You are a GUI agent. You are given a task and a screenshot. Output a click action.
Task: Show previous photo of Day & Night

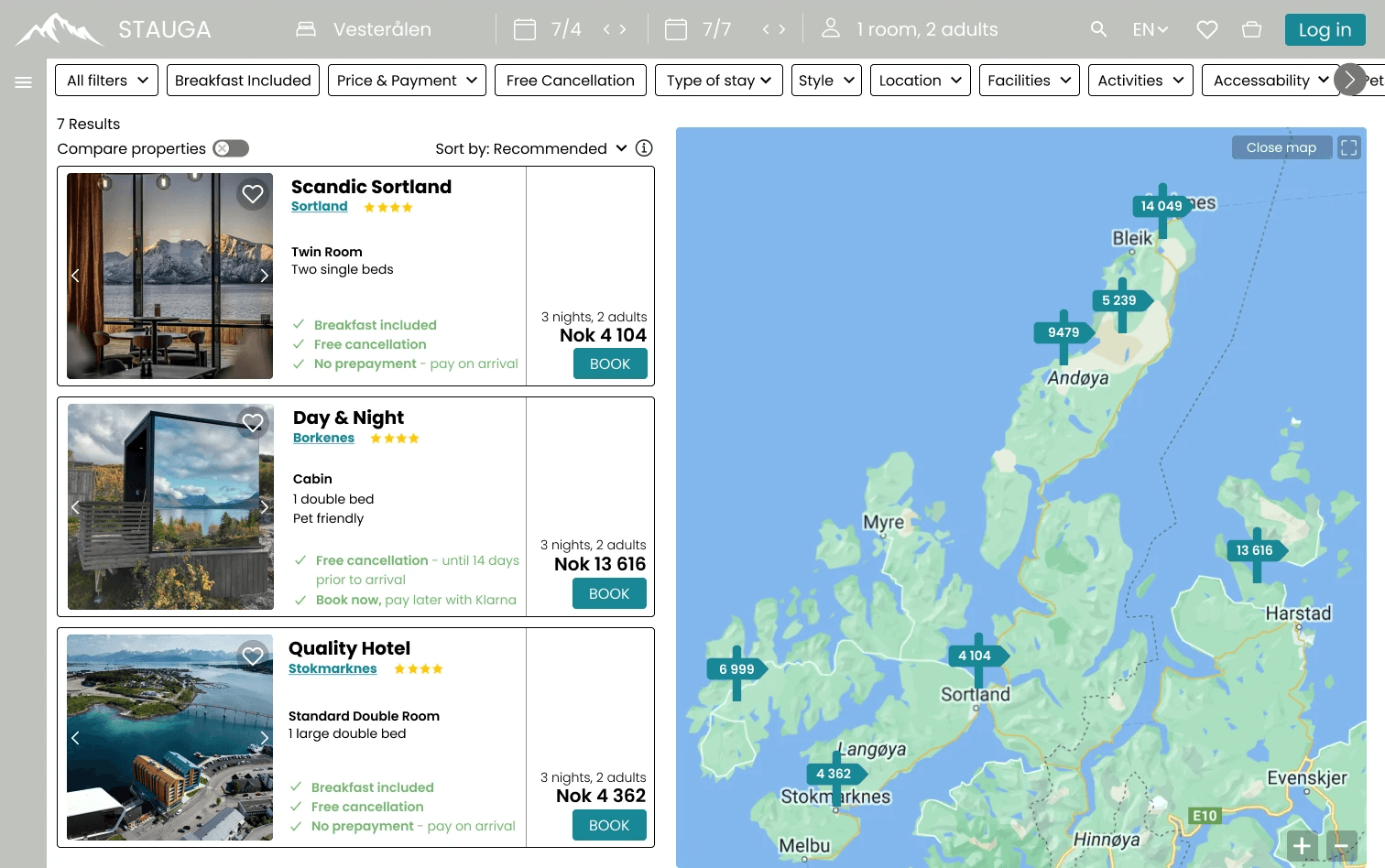[x=75, y=506]
